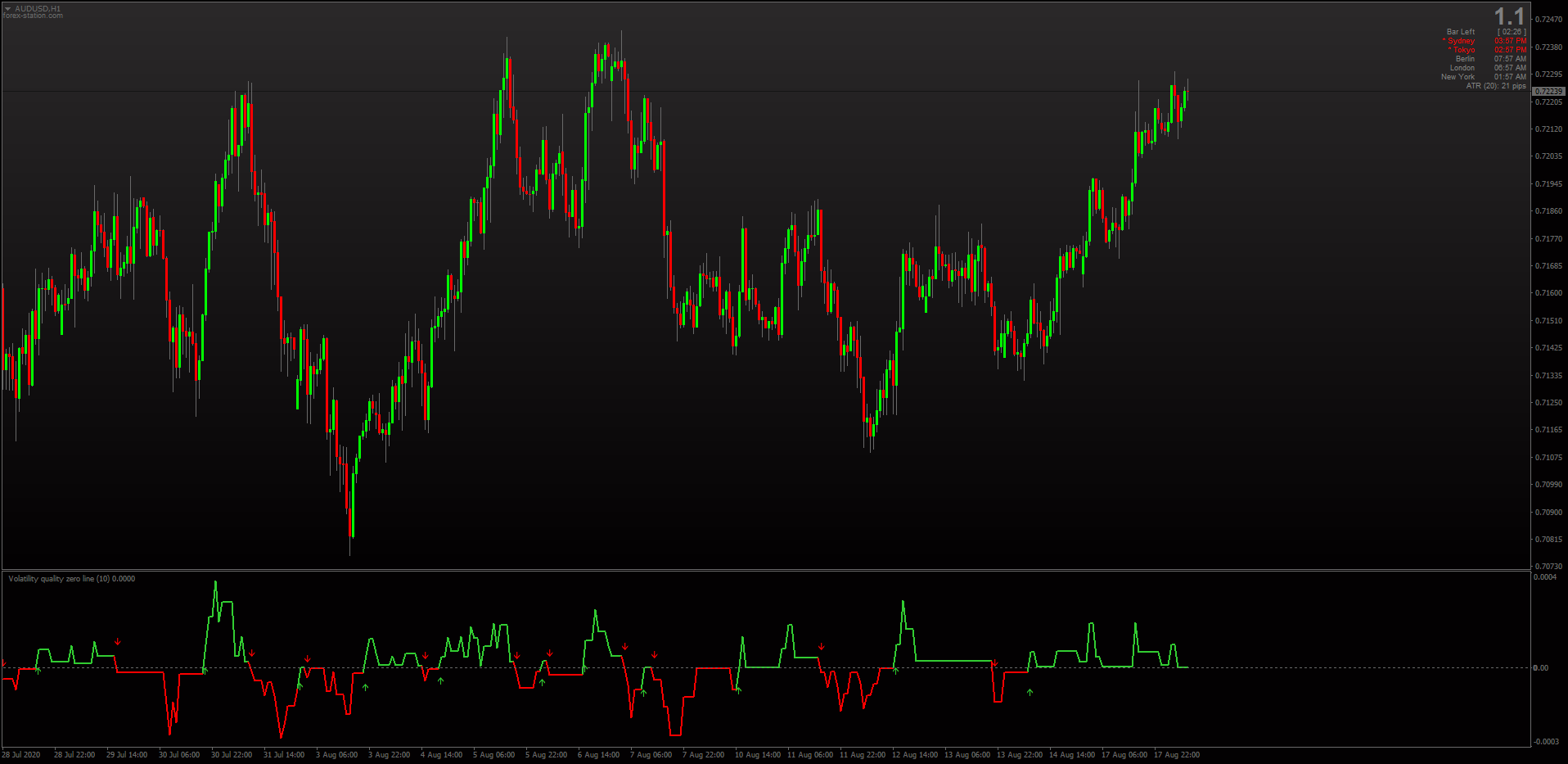Select the Tokyo session clock row
The height and width of the screenshot is (764, 1568).
point(1487,50)
